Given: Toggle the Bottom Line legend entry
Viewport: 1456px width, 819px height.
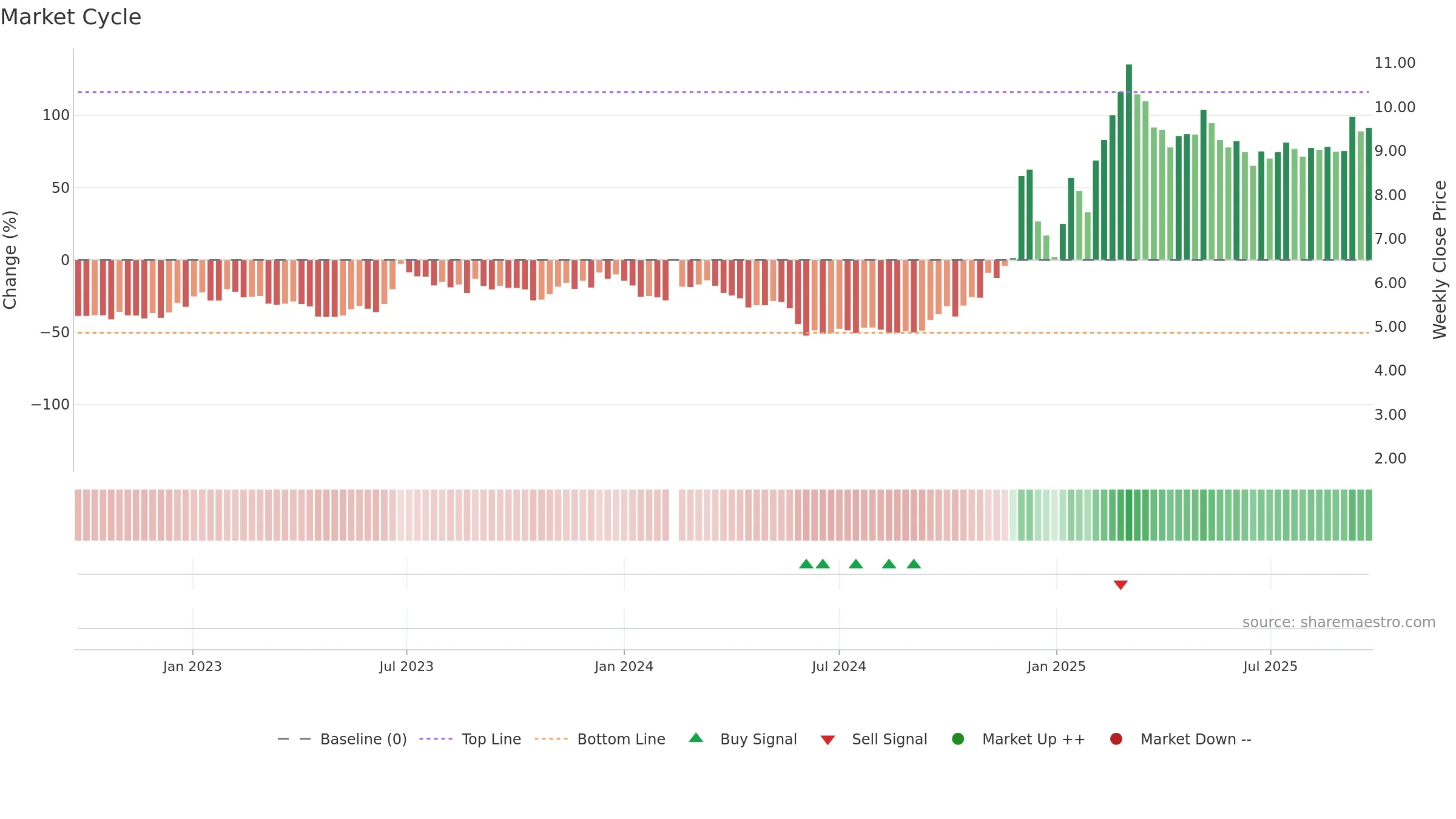Looking at the screenshot, I should (600, 739).
